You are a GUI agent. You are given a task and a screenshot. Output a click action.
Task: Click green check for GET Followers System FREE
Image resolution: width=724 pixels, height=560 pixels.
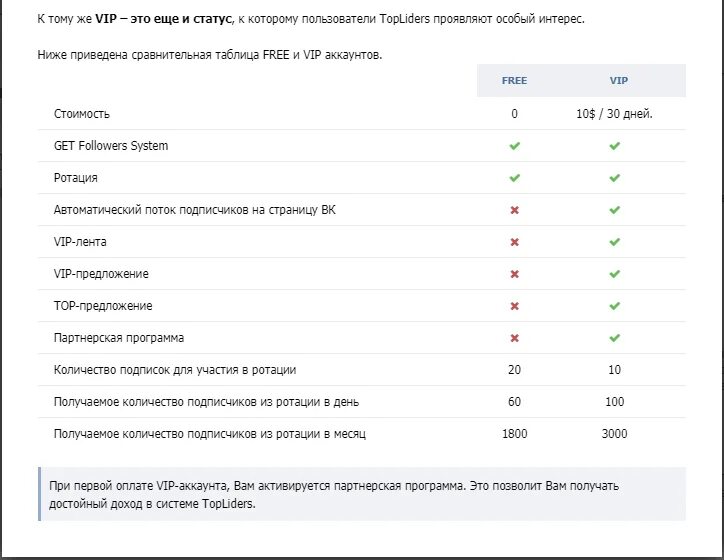514,146
